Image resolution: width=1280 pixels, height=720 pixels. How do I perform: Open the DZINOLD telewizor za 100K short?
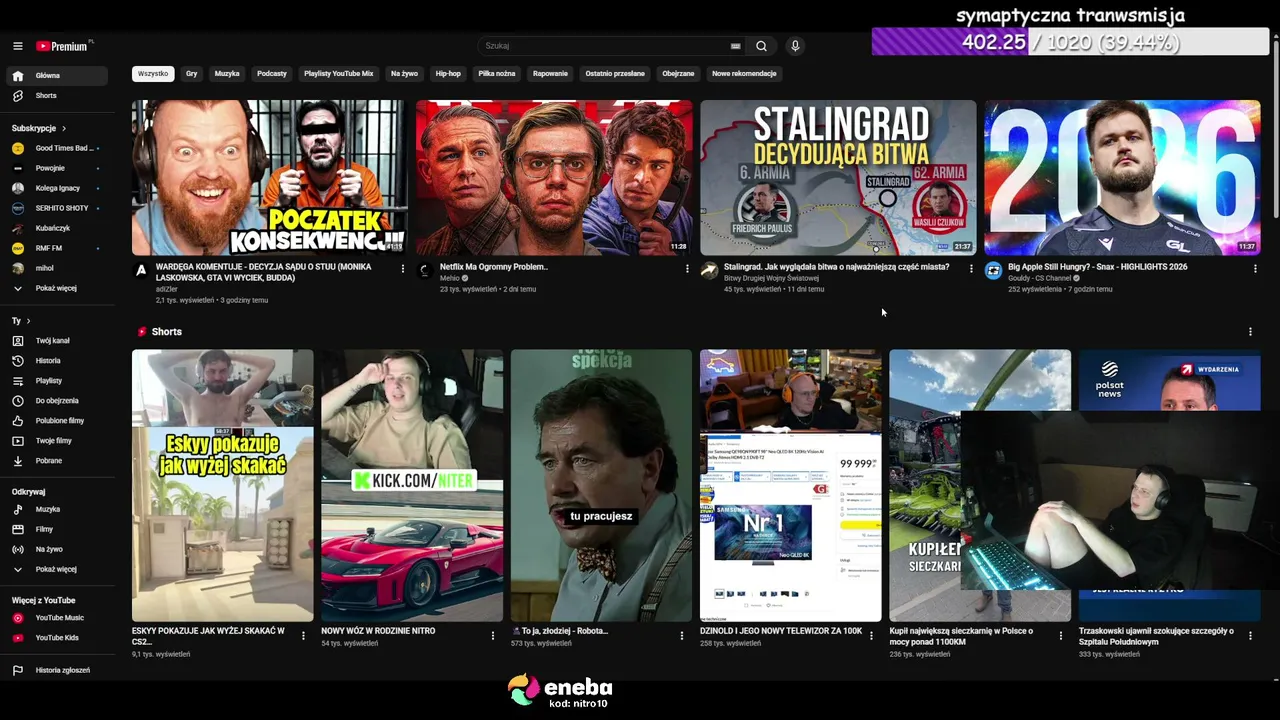click(x=791, y=486)
